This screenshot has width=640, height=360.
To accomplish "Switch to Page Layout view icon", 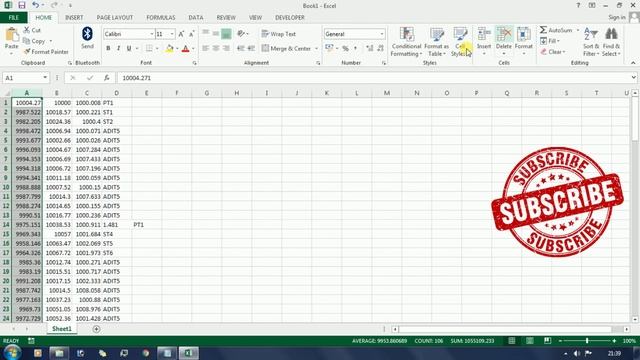I will 529,341.
